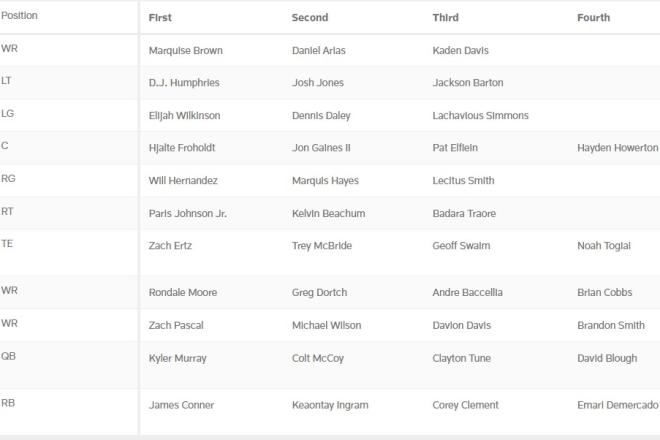Select Trey McBride in the TE row
The image size is (660, 440).
322,246
